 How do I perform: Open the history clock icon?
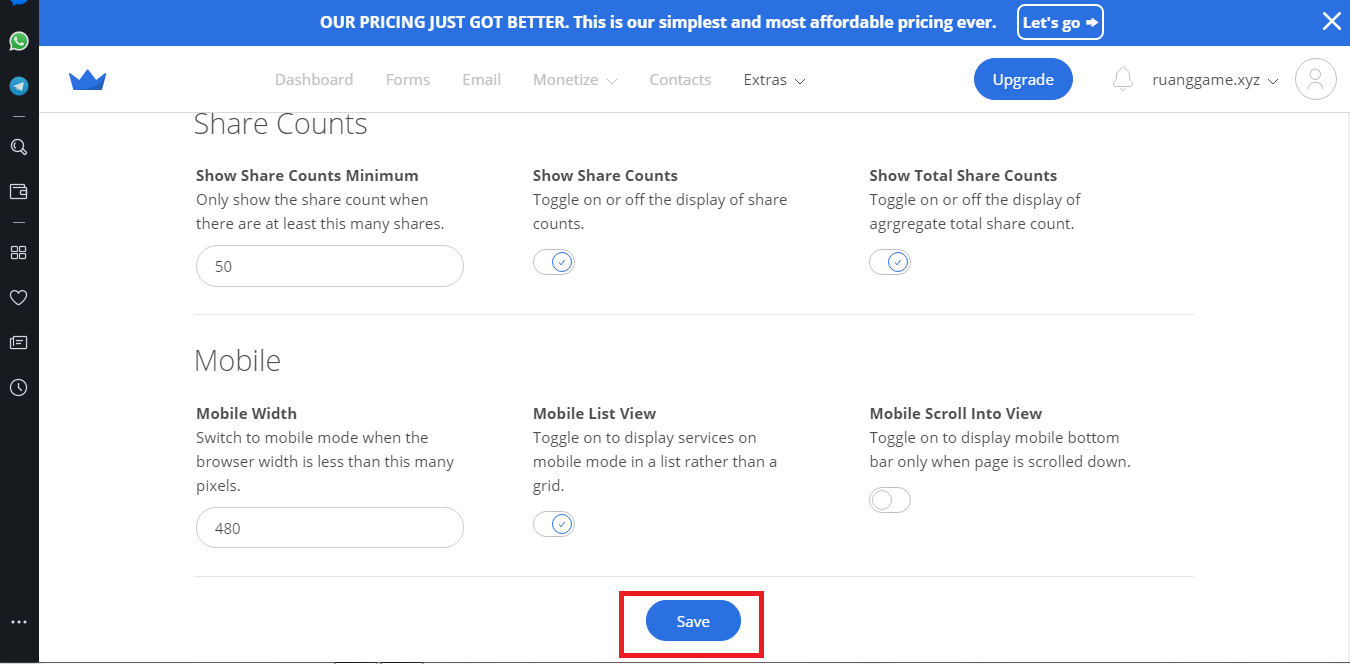tap(18, 387)
